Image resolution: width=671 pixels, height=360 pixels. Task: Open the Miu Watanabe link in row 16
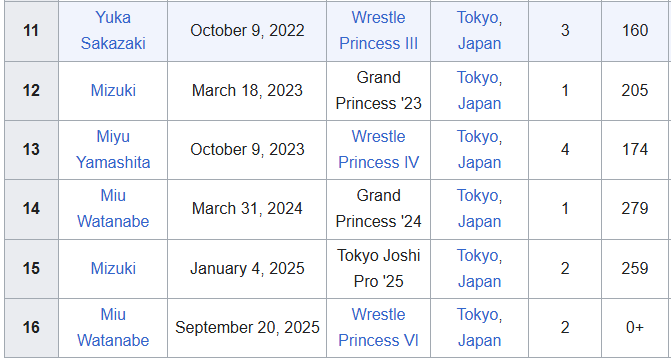pyautogui.click(x=113, y=327)
